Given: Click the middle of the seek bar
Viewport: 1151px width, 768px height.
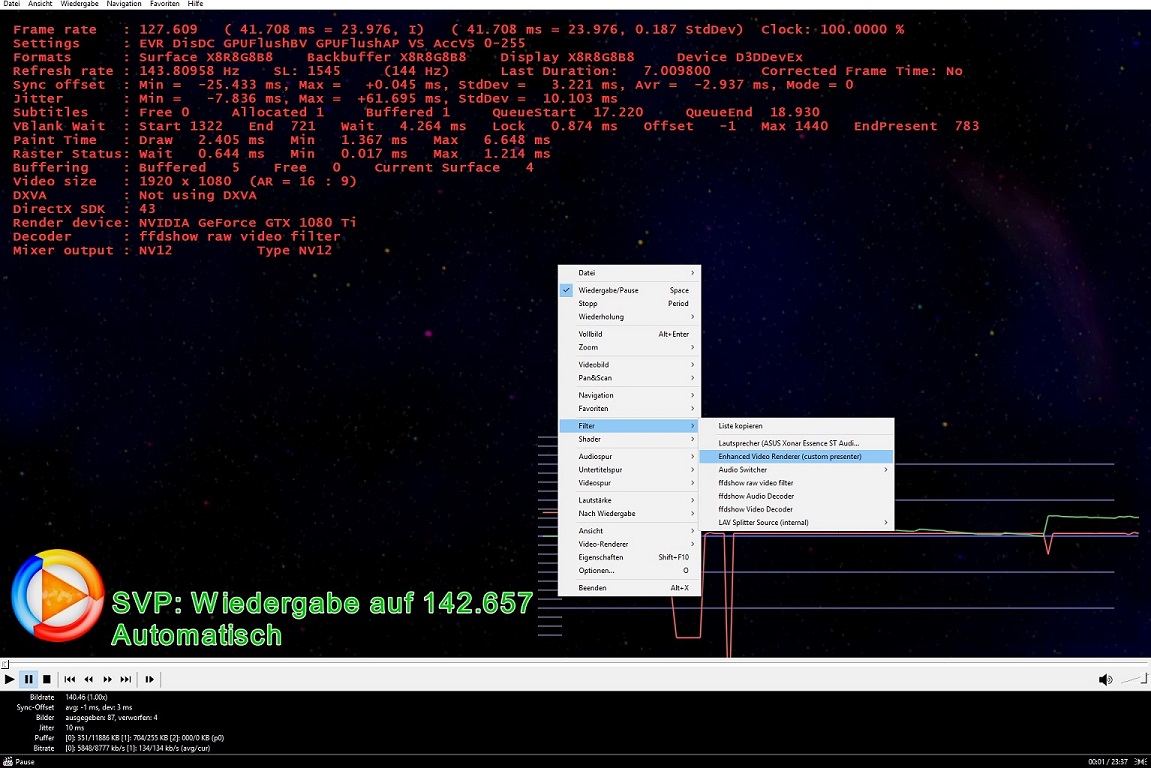Looking at the screenshot, I should [x=576, y=664].
